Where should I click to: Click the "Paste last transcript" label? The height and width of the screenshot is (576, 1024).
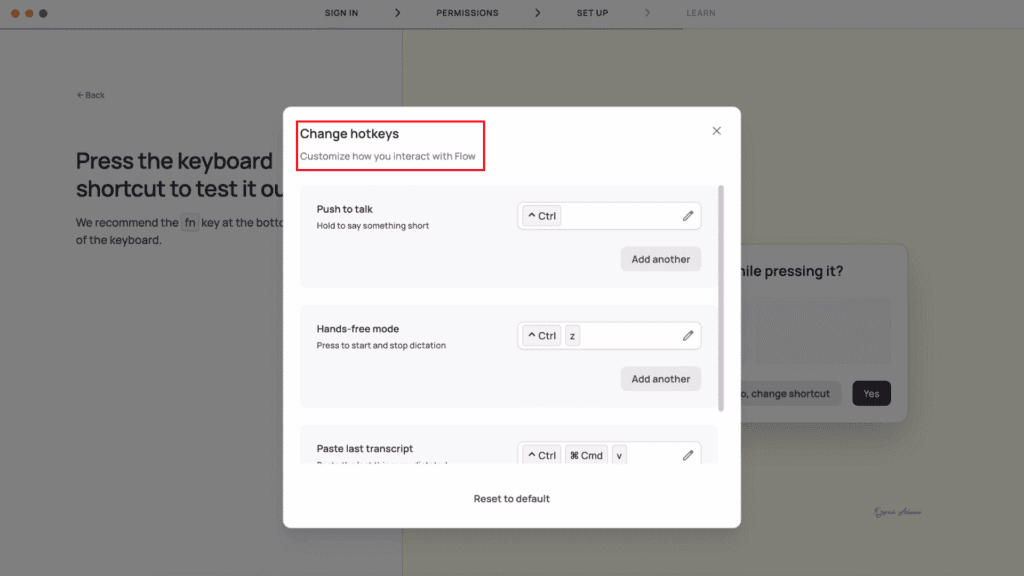365,449
